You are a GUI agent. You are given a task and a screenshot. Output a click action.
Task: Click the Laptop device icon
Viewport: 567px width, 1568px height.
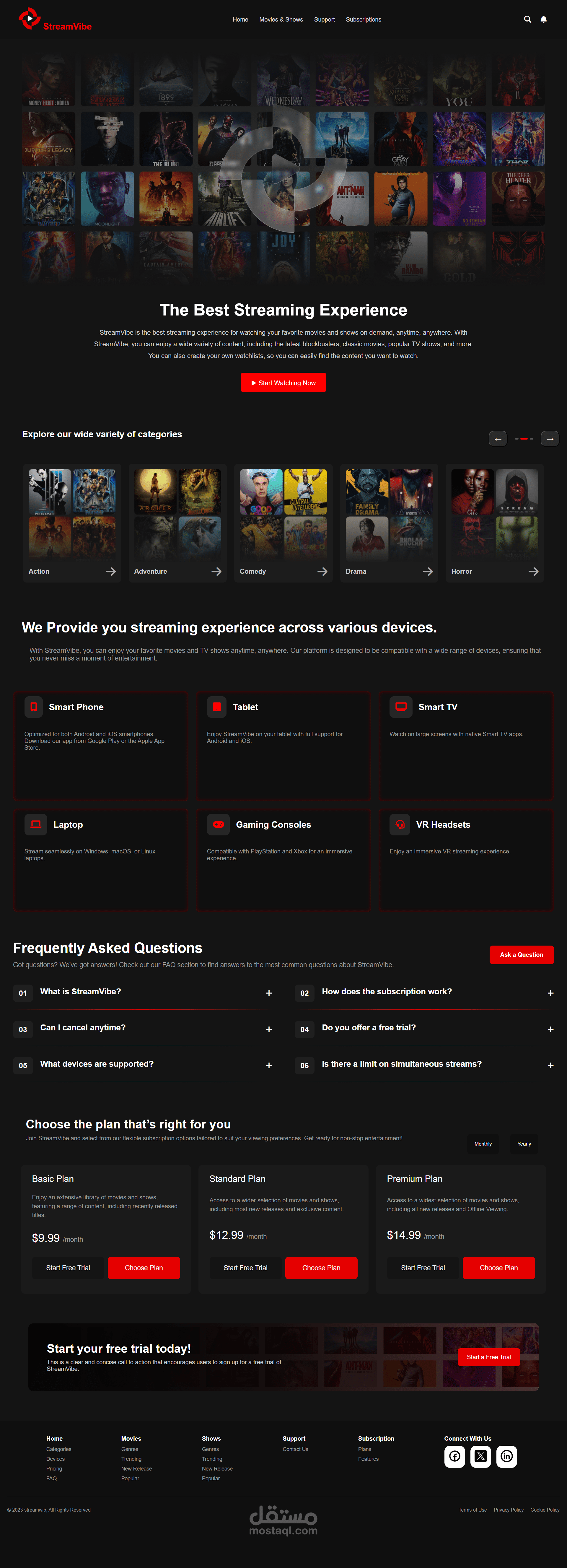click(36, 824)
